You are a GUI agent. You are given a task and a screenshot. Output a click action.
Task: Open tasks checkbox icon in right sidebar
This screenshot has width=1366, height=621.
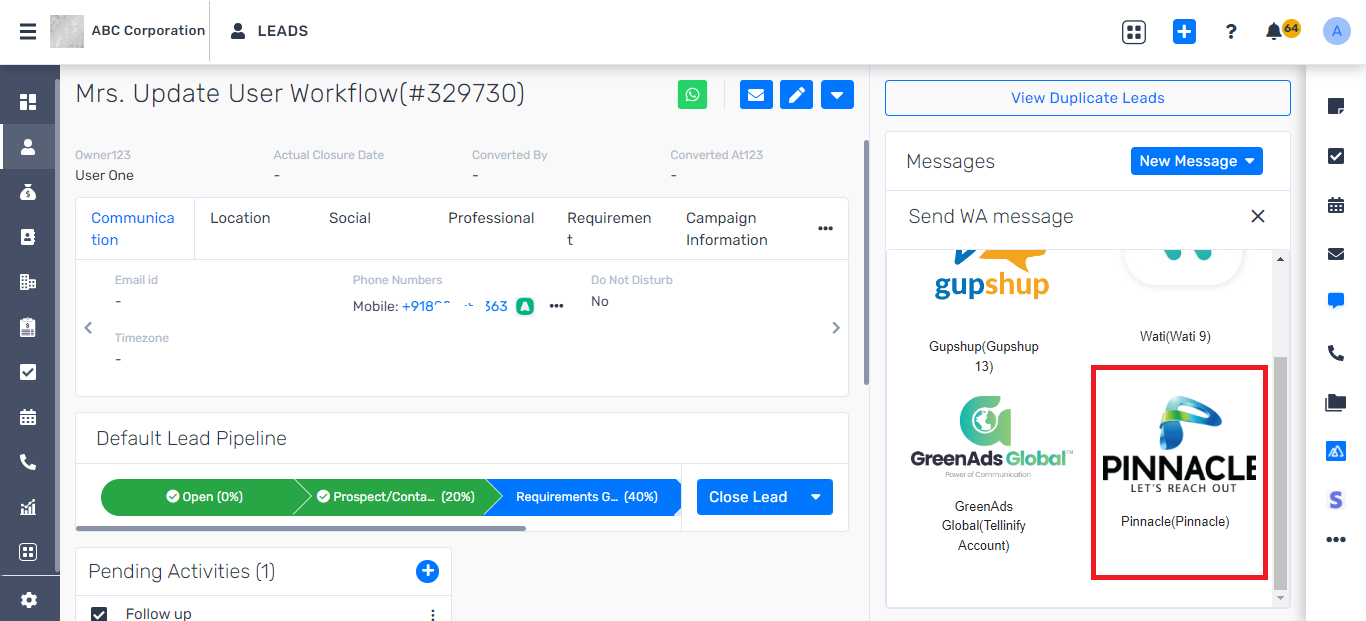(x=1336, y=156)
